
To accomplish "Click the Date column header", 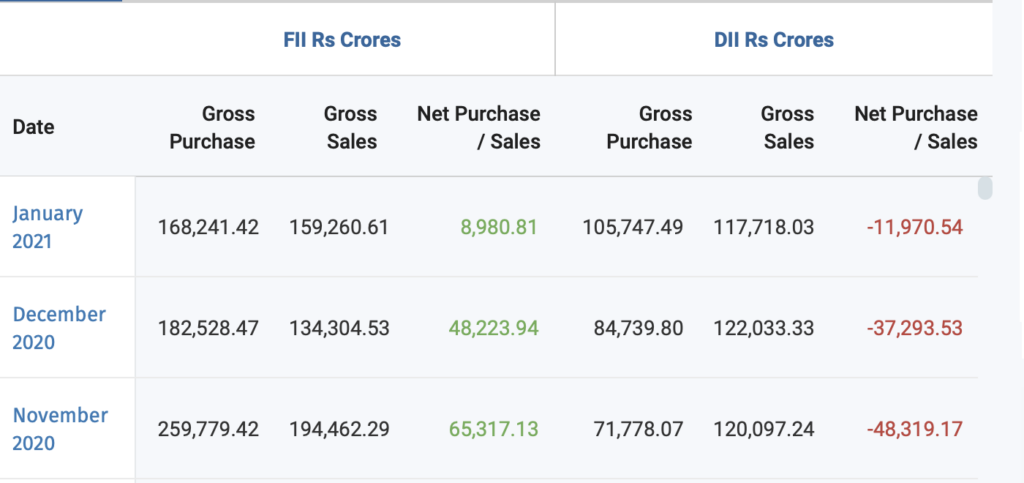I will (33, 127).
